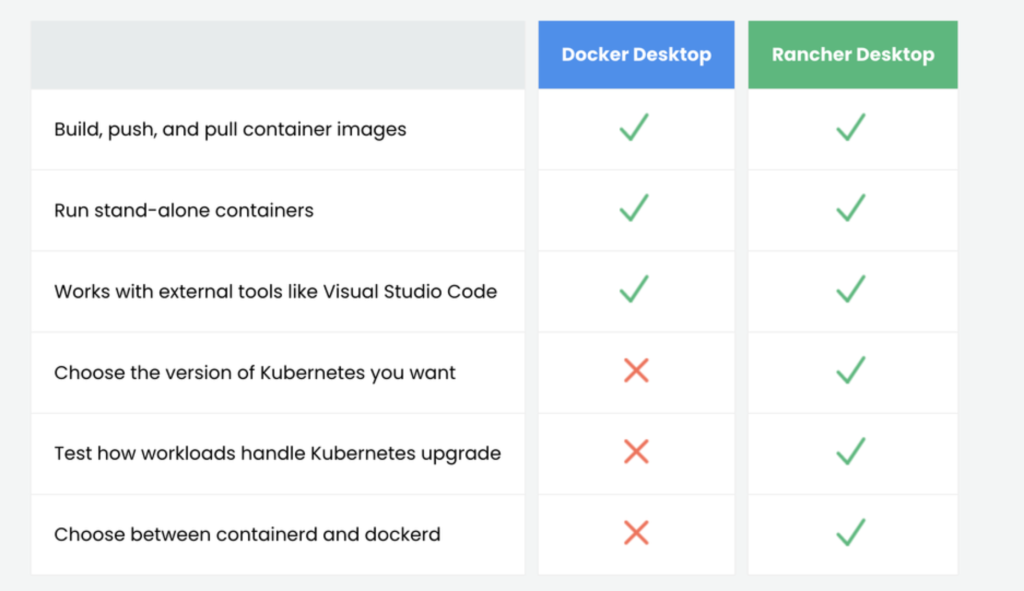Click Docker Desktop checkmark for Build, push, pull images
The height and width of the screenshot is (591, 1024).
[x=634, y=128]
